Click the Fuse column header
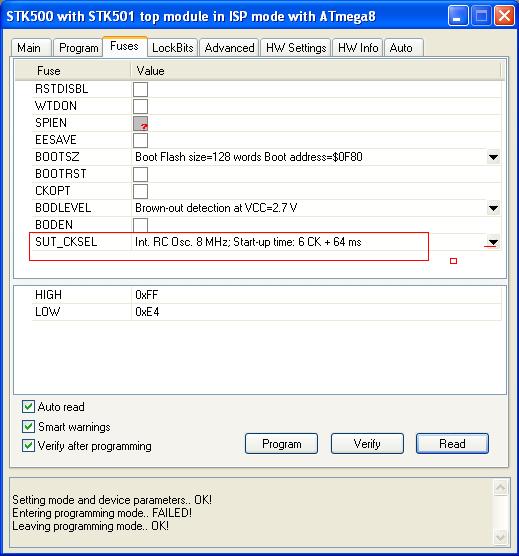 point(73,71)
